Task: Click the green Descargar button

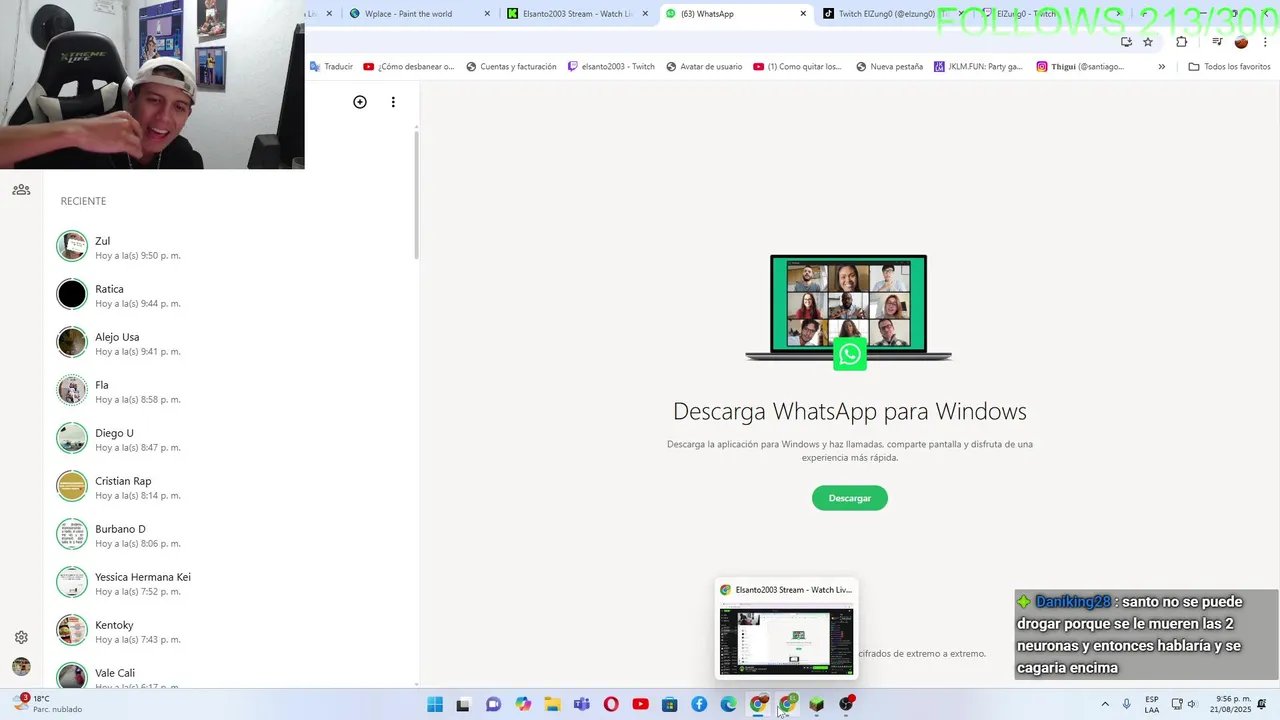Action: pos(850,498)
